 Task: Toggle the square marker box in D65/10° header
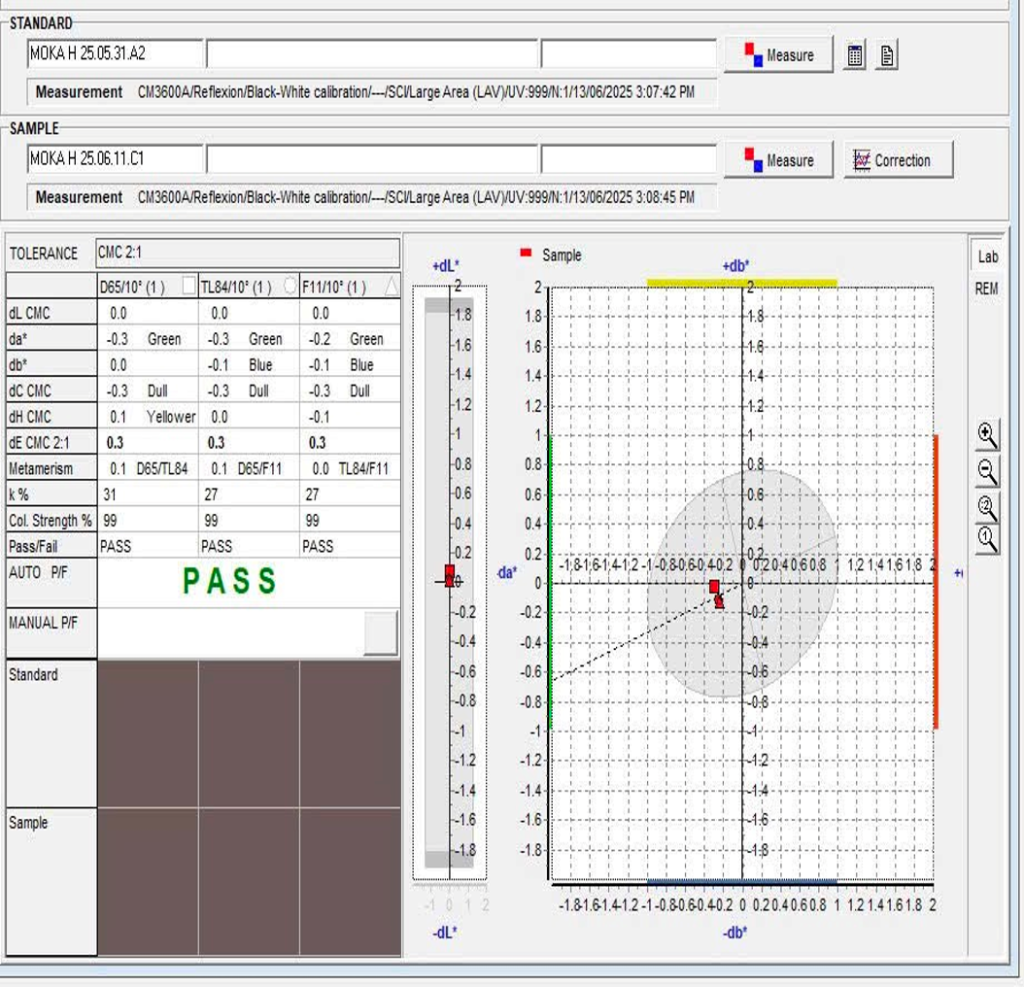point(188,286)
